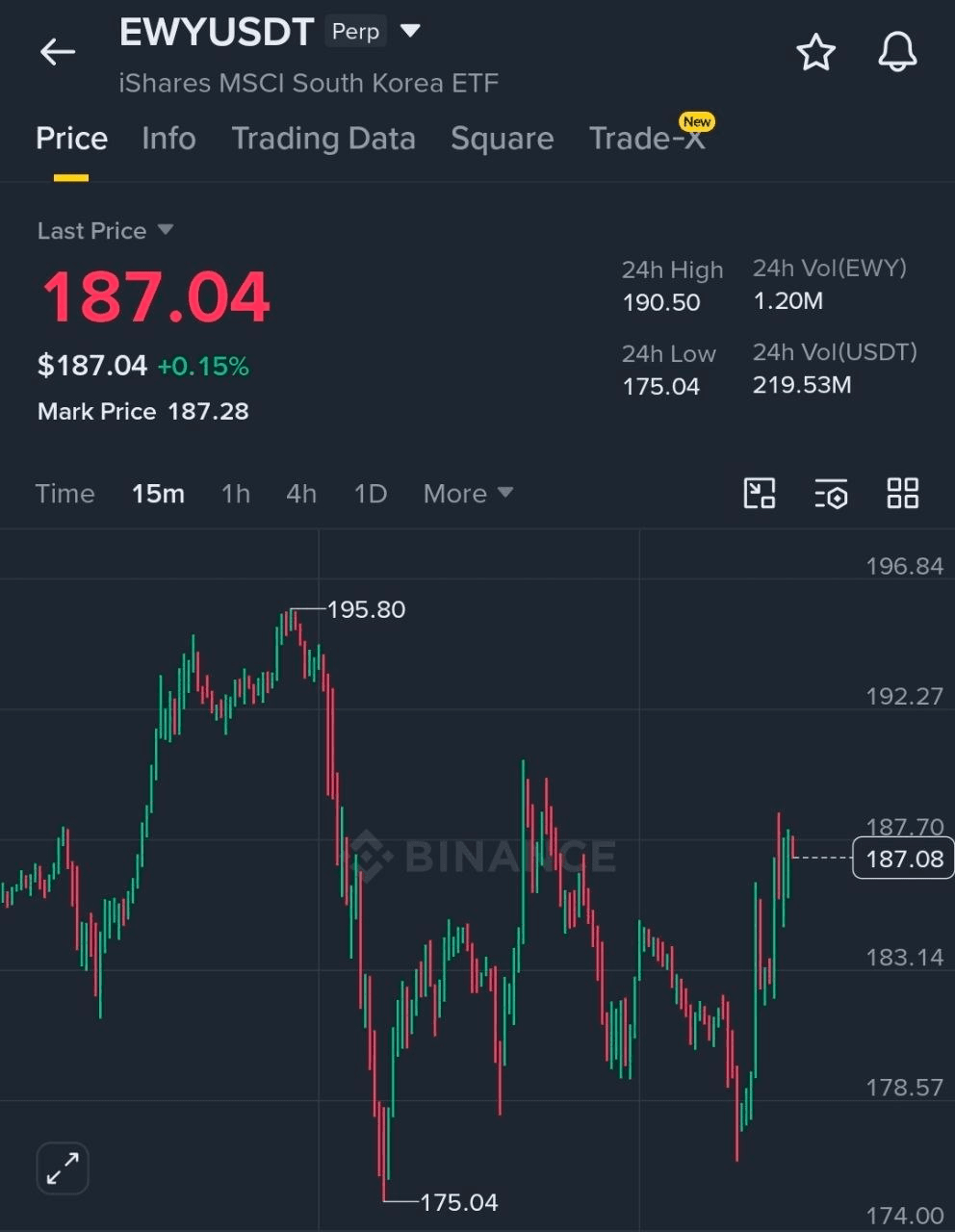The image size is (955, 1232).
Task: Tap the back arrow icon
Action: [x=57, y=52]
